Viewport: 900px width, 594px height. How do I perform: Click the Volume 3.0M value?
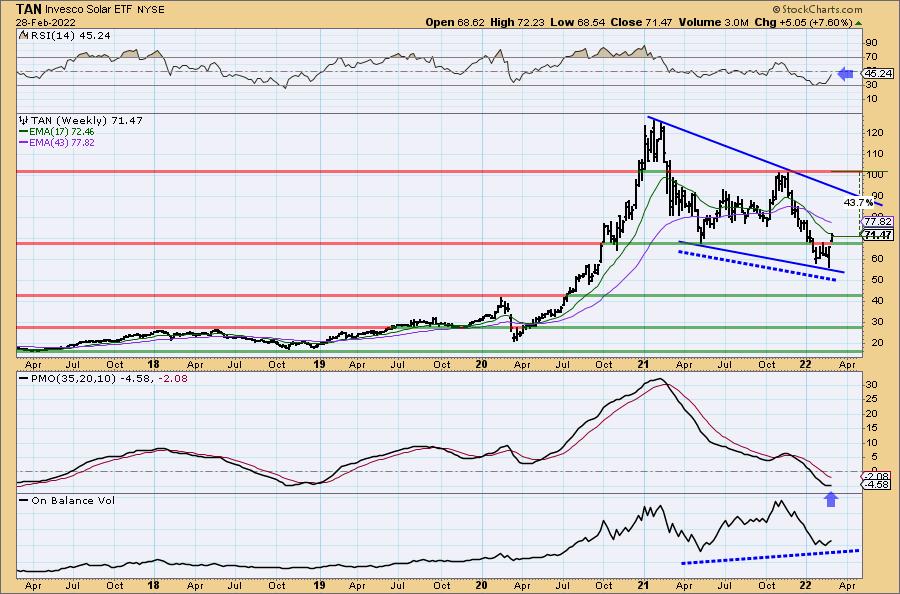pos(713,22)
